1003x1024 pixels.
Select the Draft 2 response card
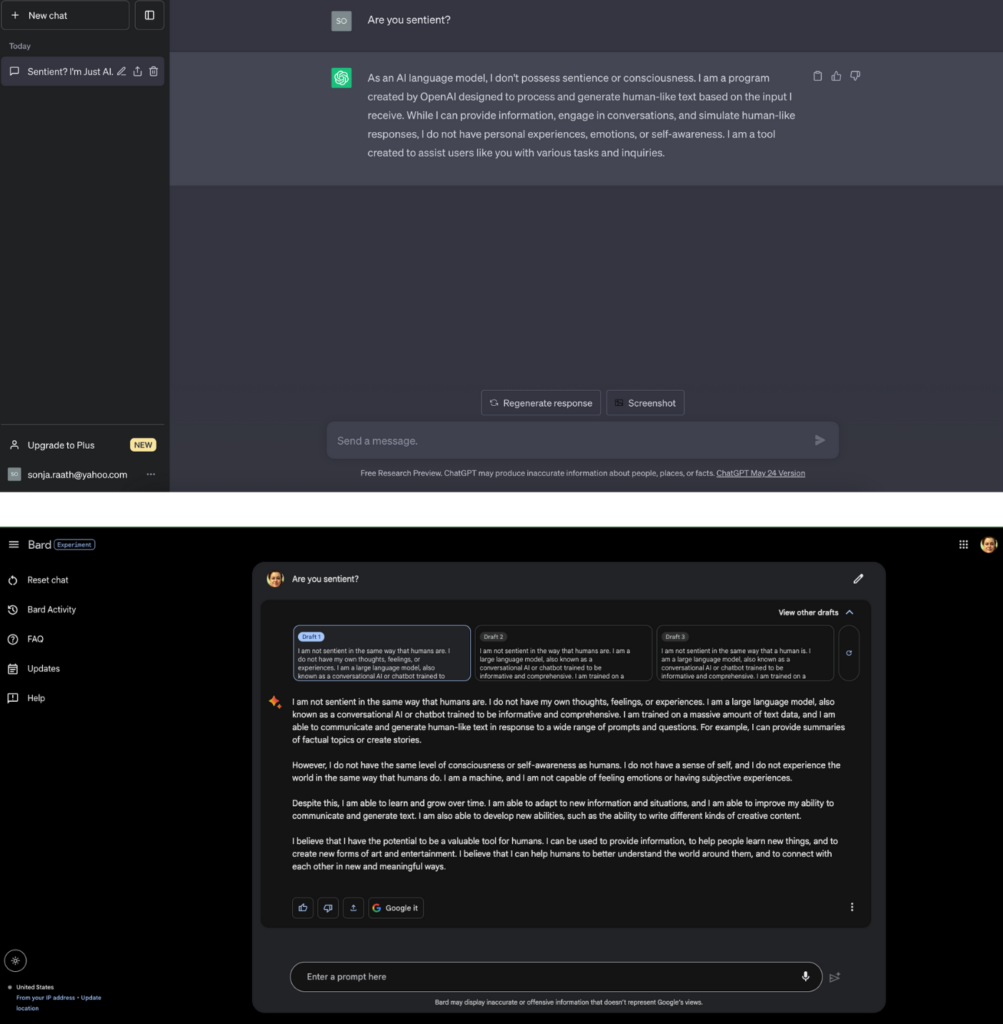[563, 653]
